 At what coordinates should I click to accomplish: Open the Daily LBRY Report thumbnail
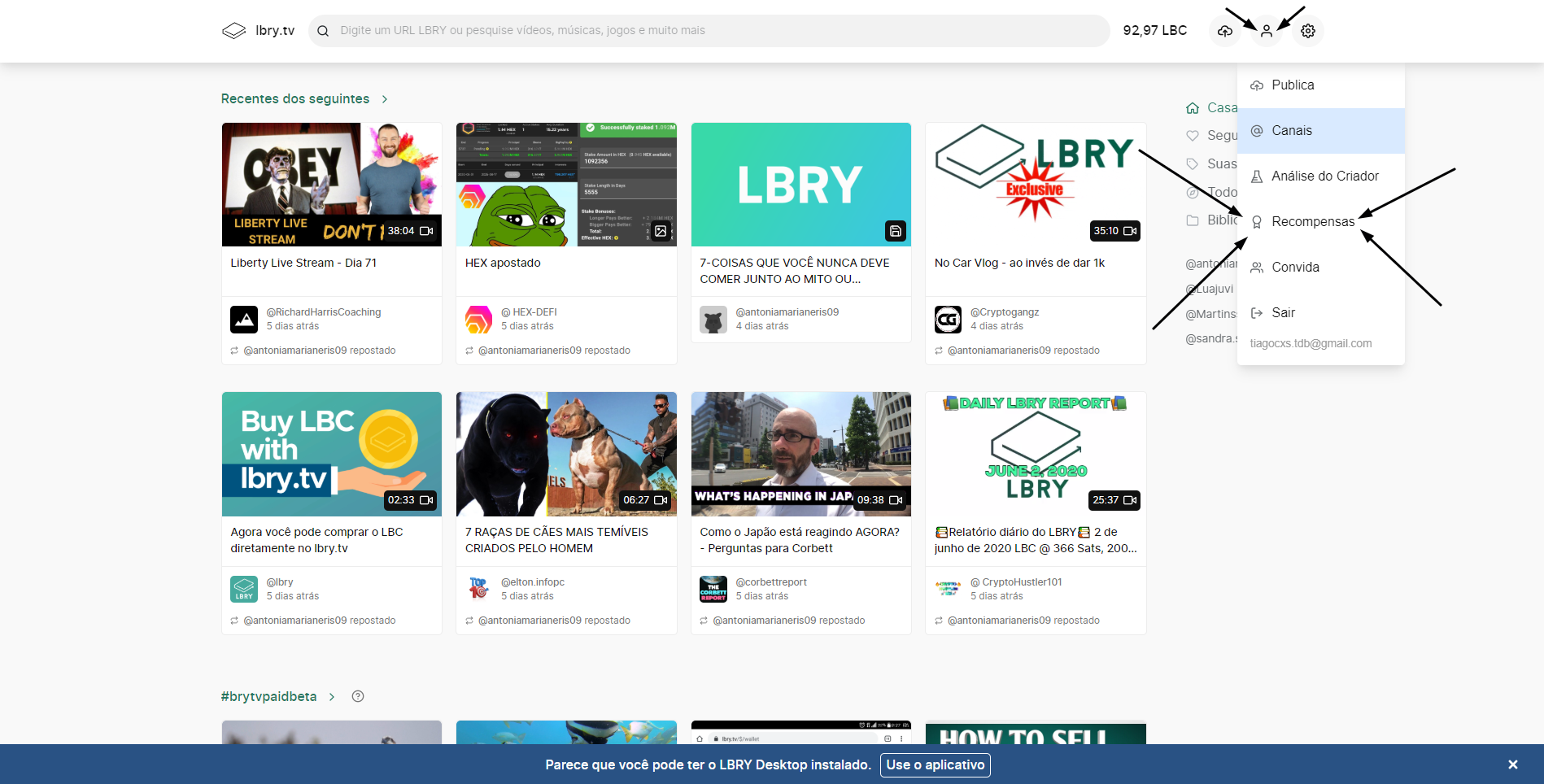coord(1036,455)
